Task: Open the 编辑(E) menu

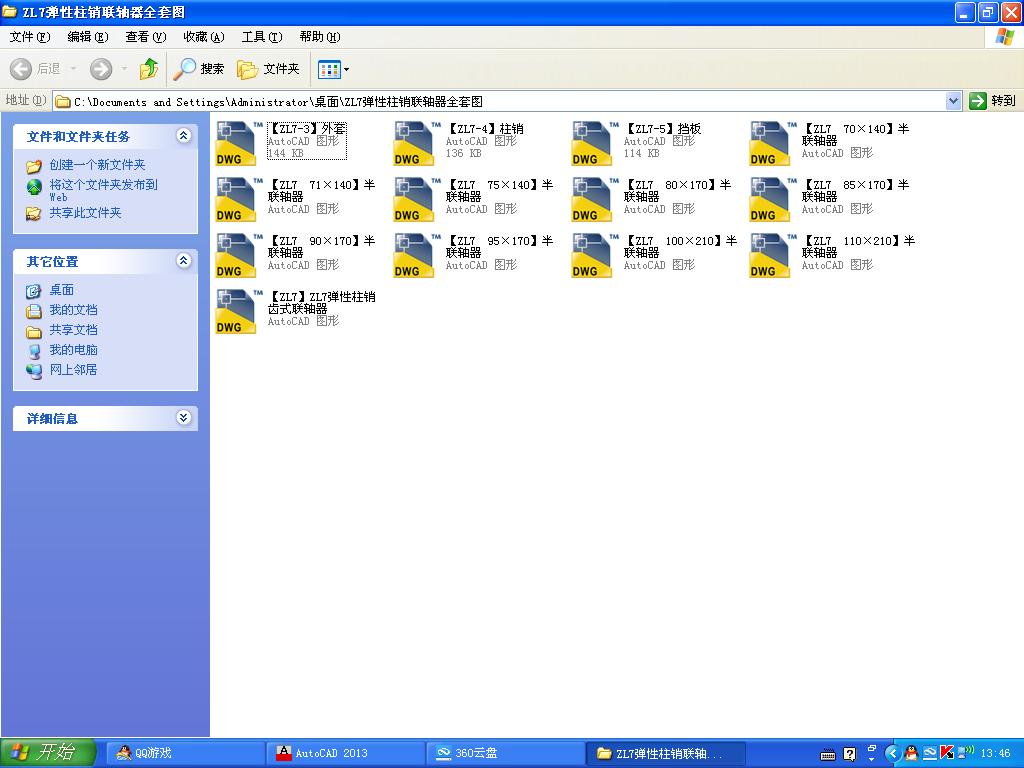Action: pos(88,37)
